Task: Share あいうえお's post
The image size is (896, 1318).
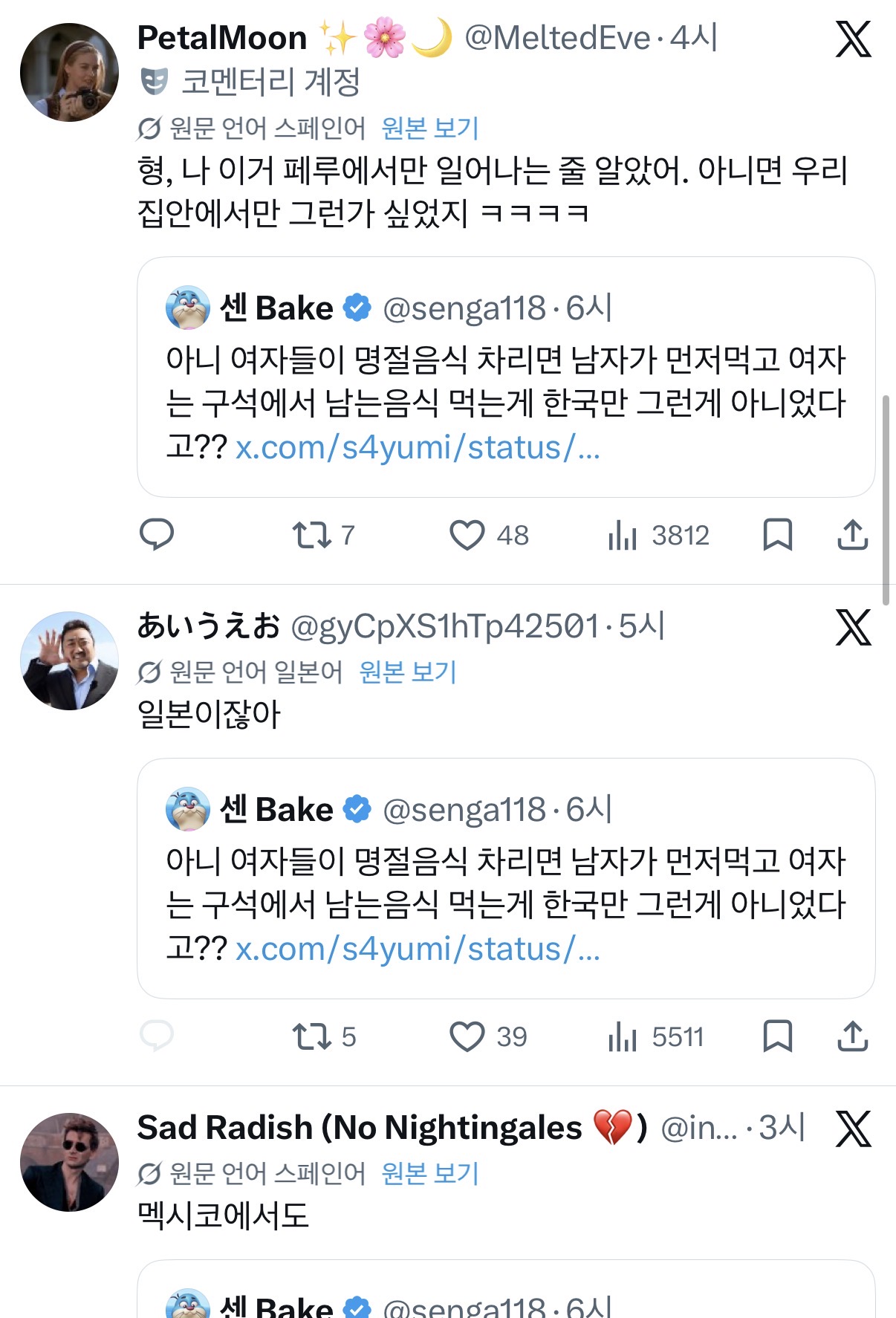Action: 852,1036
